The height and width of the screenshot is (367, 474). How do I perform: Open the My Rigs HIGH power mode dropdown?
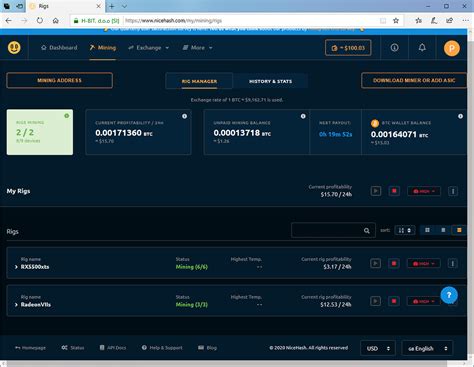pyautogui.click(x=424, y=191)
